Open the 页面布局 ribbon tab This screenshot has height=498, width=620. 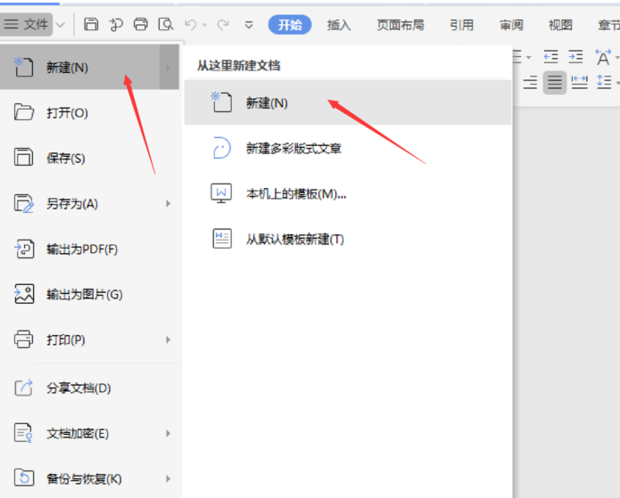pyautogui.click(x=400, y=25)
